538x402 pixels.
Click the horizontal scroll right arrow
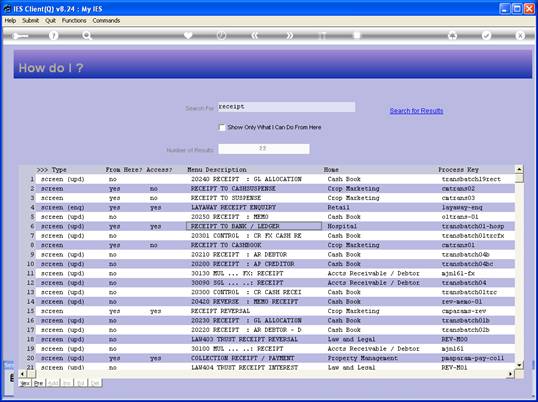click(511, 374)
